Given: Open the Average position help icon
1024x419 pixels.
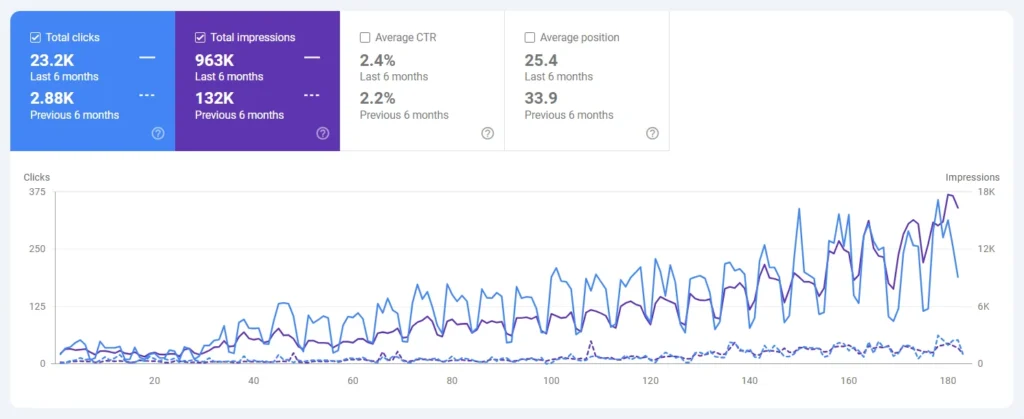Looking at the screenshot, I should pos(652,134).
